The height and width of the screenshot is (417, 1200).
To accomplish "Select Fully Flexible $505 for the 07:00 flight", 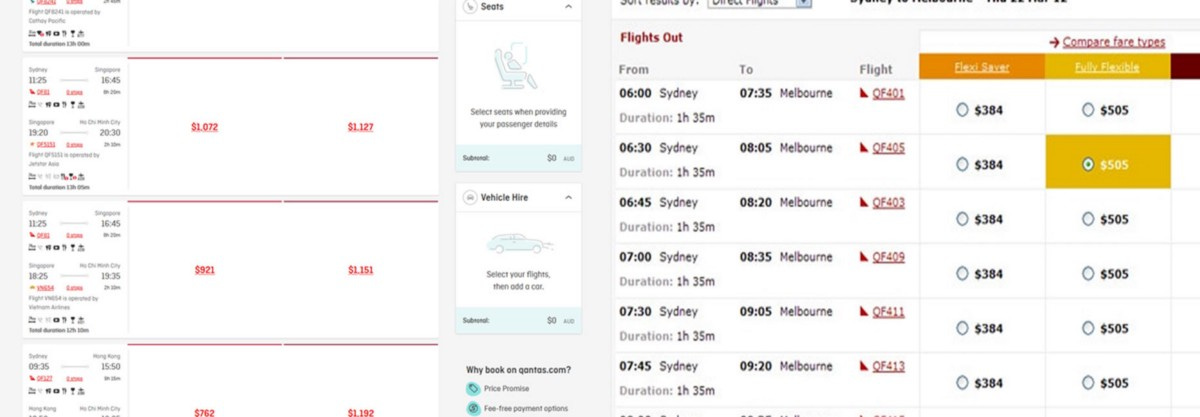I will click(x=1088, y=274).
